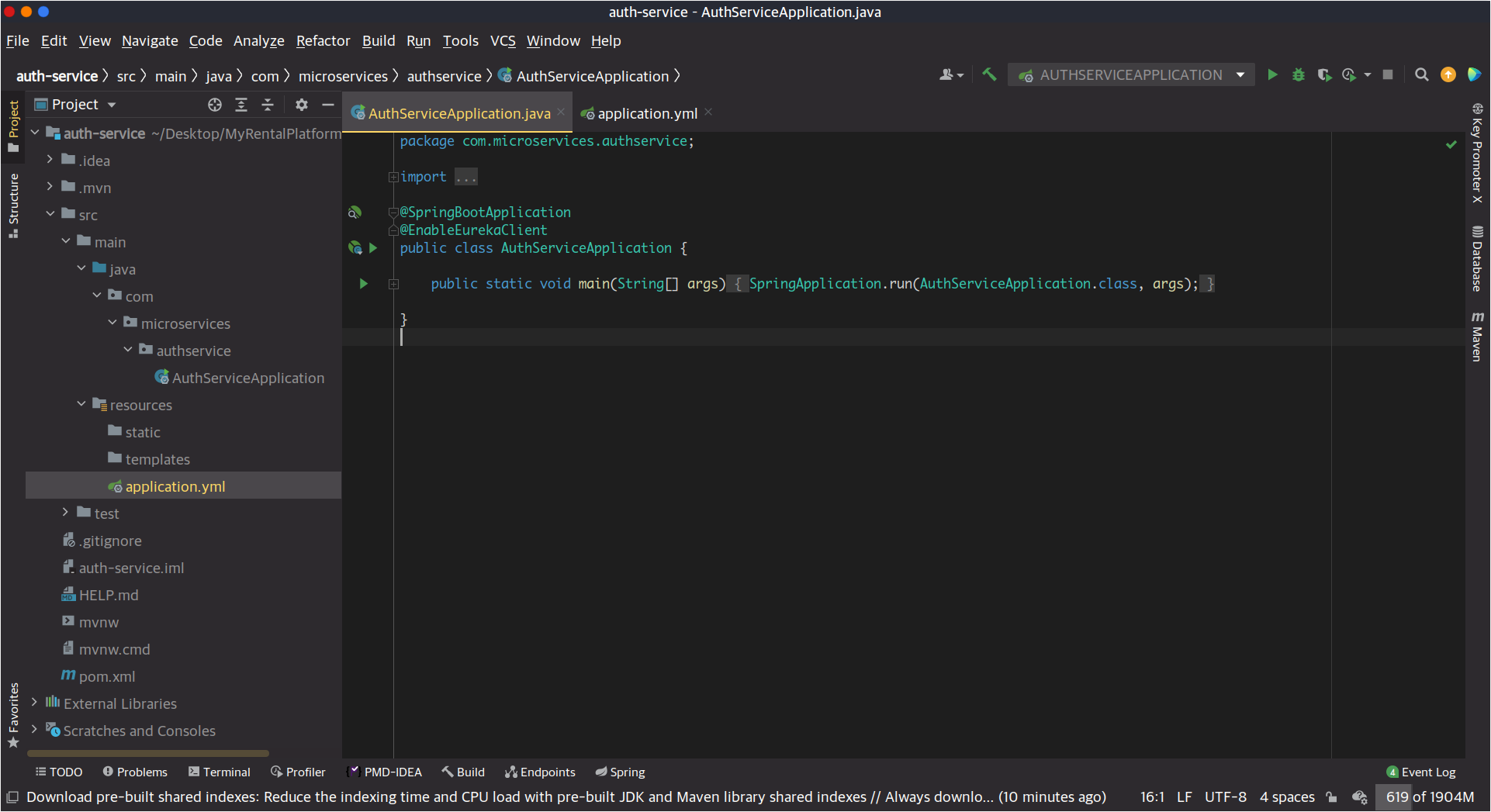Start the app in Debug mode
The image size is (1491, 812).
(x=1299, y=74)
